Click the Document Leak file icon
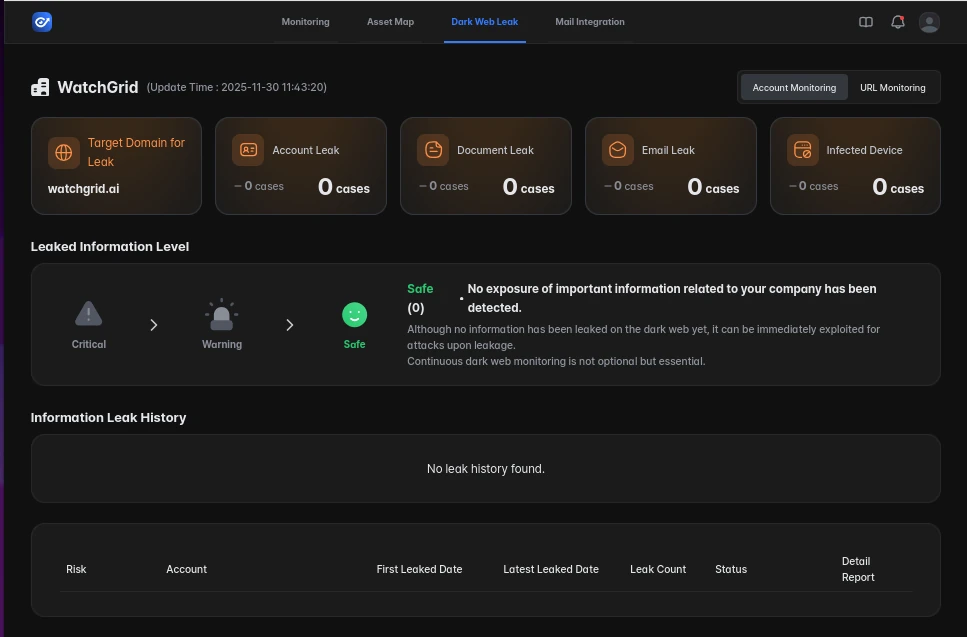 pos(433,150)
